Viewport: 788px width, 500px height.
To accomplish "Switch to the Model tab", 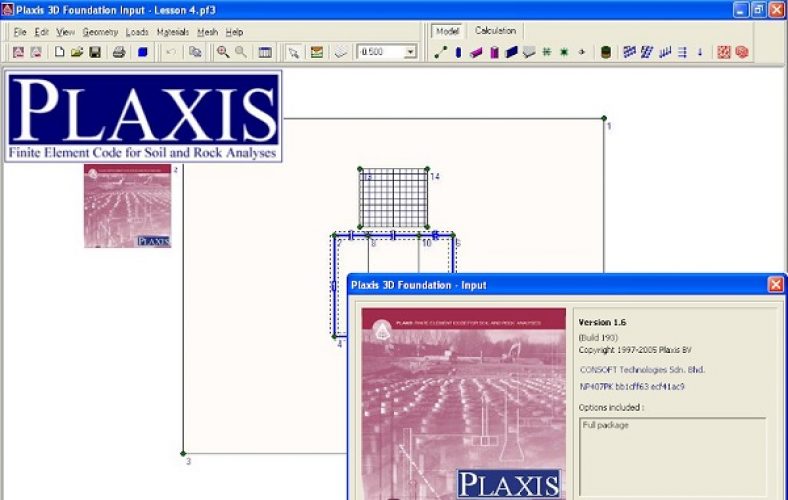I will pyautogui.click(x=447, y=31).
